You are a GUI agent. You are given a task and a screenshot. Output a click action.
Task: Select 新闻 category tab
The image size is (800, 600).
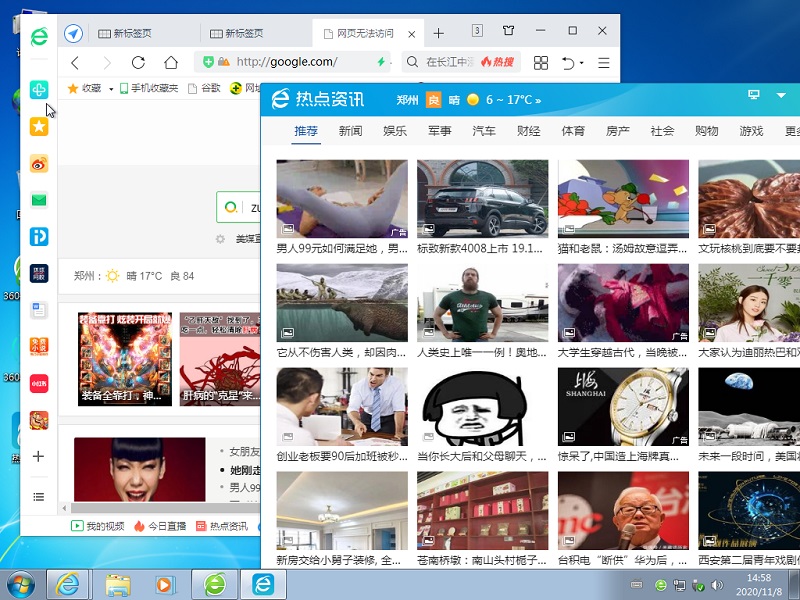tap(351, 131)
